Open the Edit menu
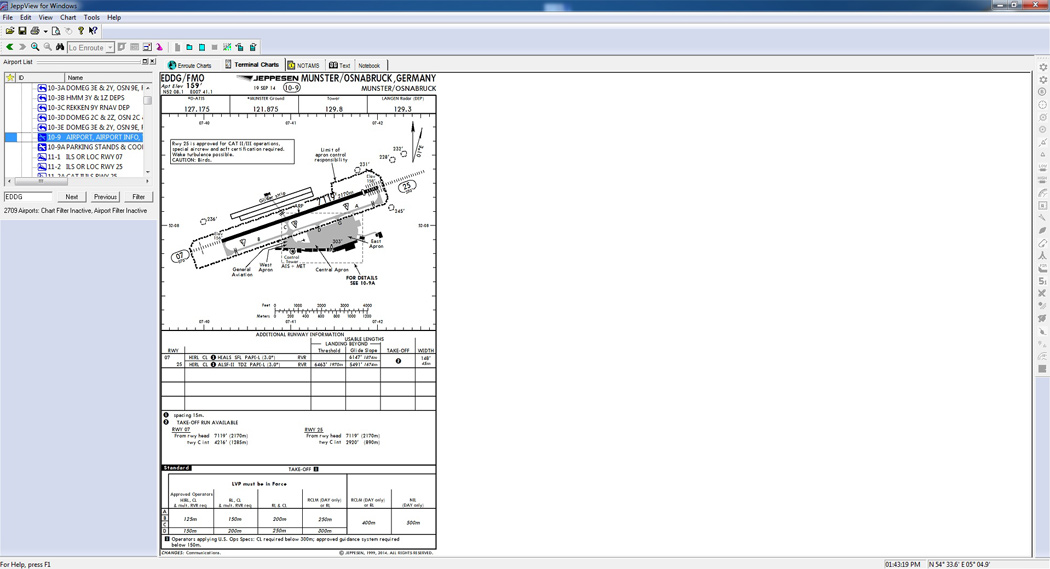This screenshot has width=1050, height=569. 25,17
